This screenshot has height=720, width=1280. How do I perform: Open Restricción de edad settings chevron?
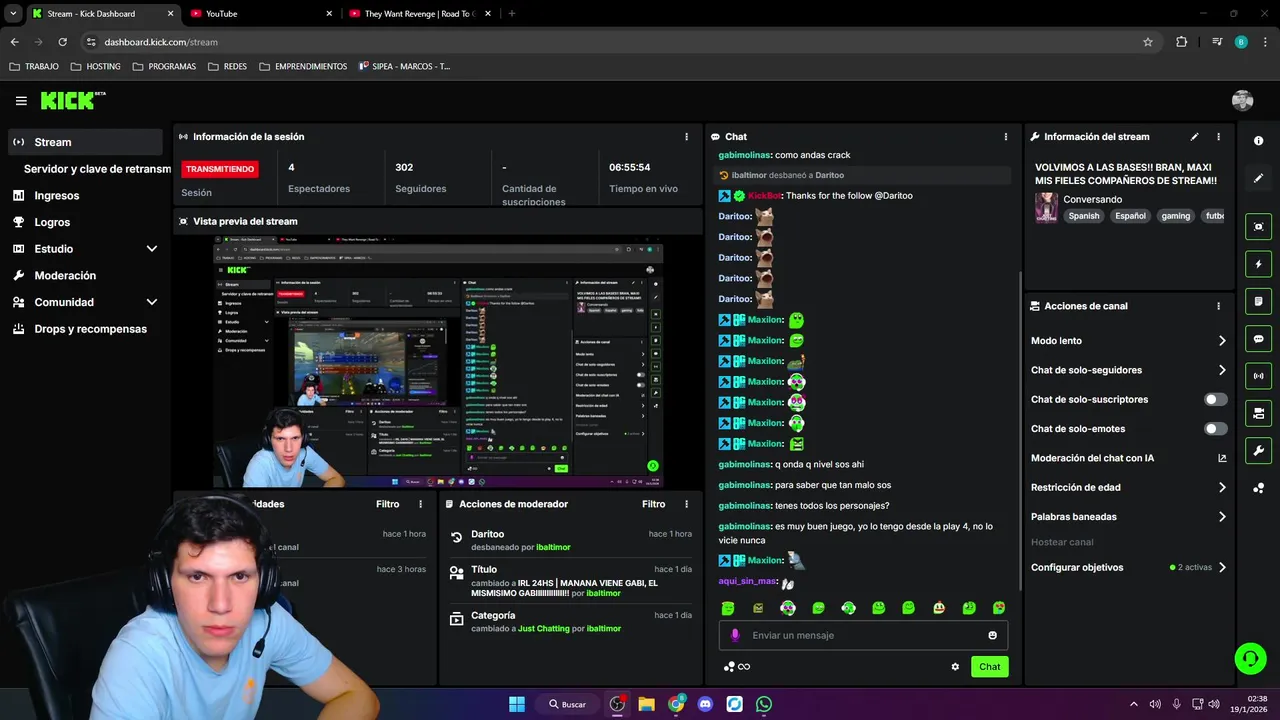coord(1222,488)
